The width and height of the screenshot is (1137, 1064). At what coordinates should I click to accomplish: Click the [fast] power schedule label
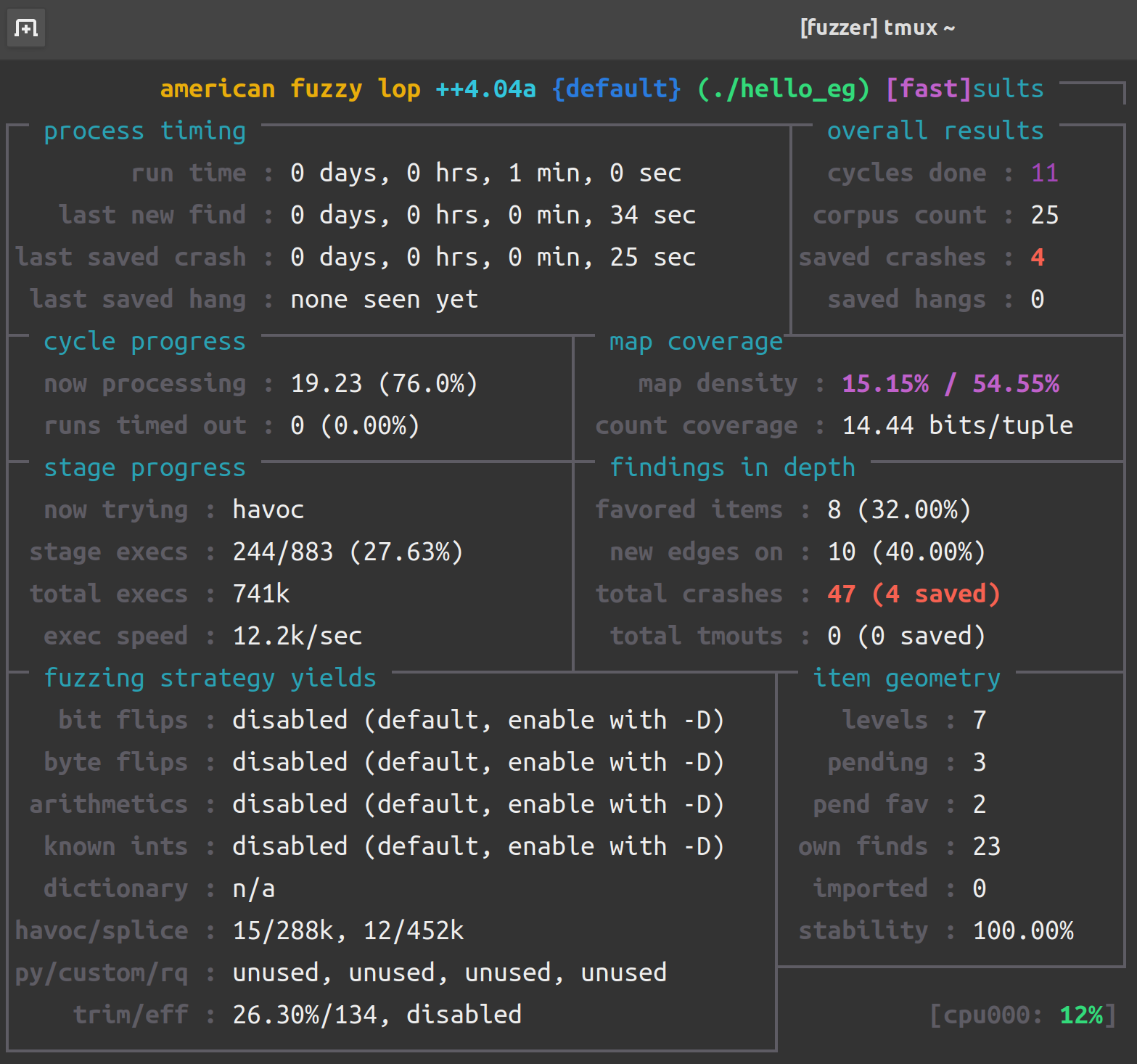929,89
